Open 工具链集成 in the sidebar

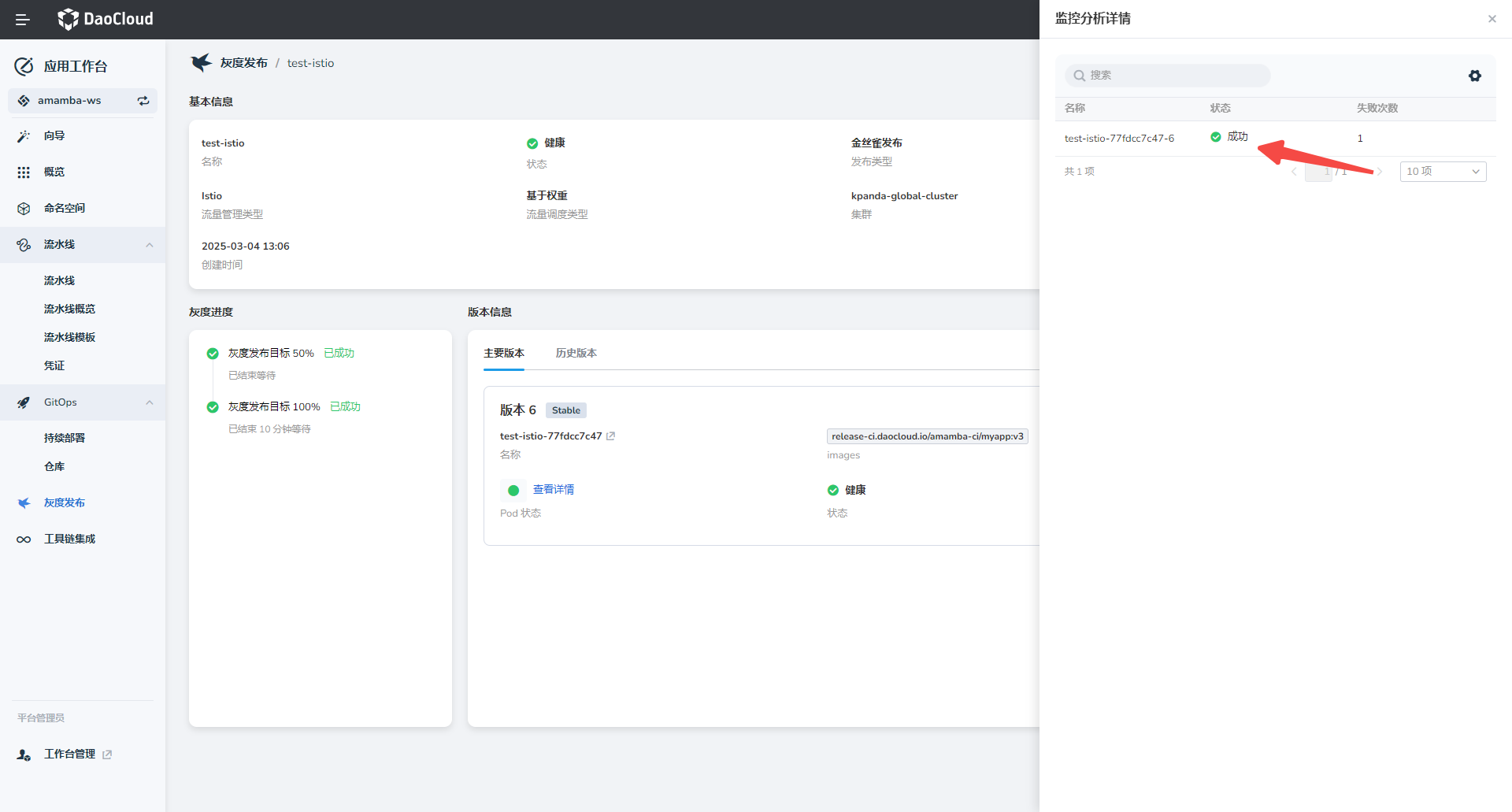69,539
